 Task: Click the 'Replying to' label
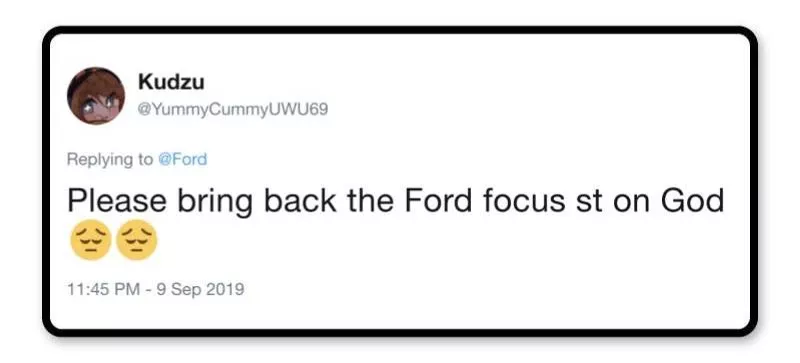(110, 160)
